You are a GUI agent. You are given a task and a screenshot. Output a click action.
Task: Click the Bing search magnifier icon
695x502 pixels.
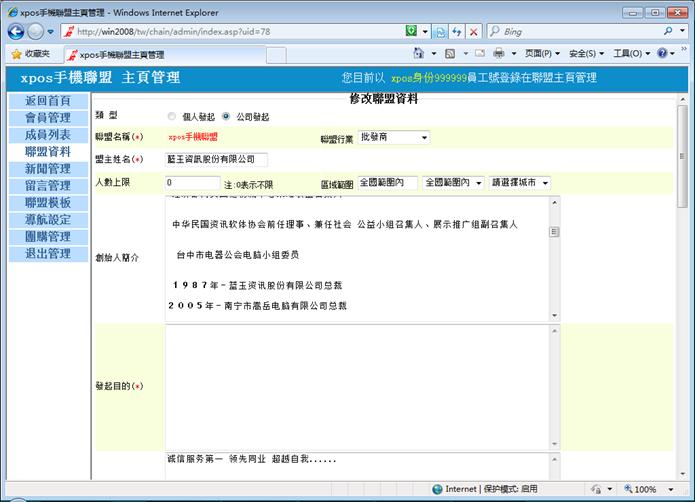click(667, 32)
